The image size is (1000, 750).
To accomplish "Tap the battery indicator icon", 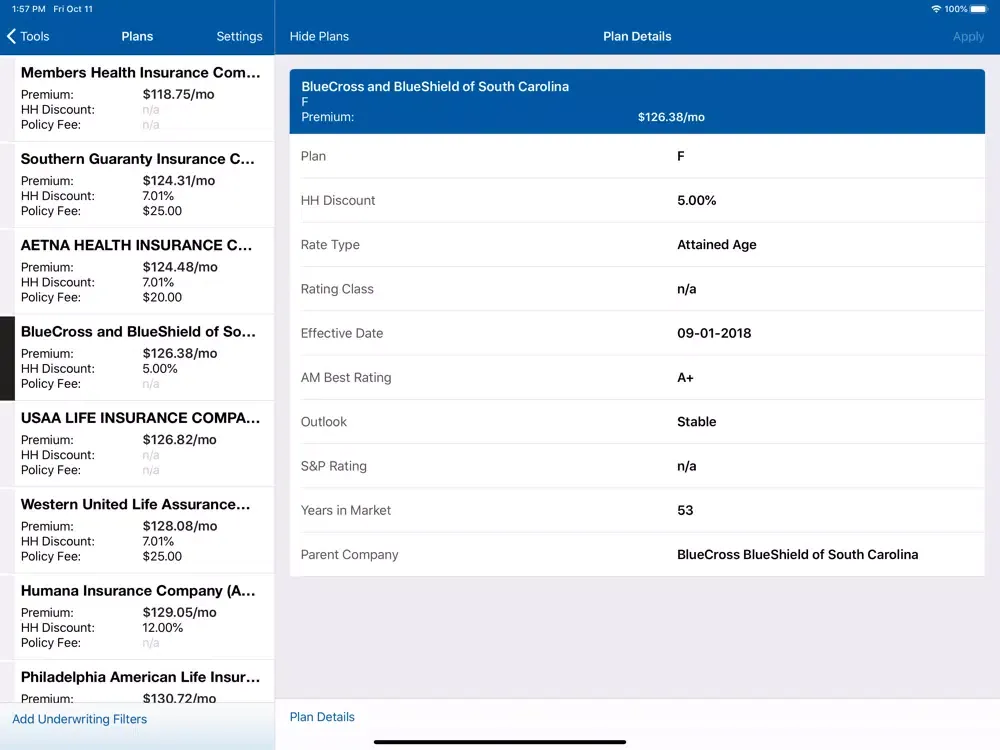I will coord(978,9).
